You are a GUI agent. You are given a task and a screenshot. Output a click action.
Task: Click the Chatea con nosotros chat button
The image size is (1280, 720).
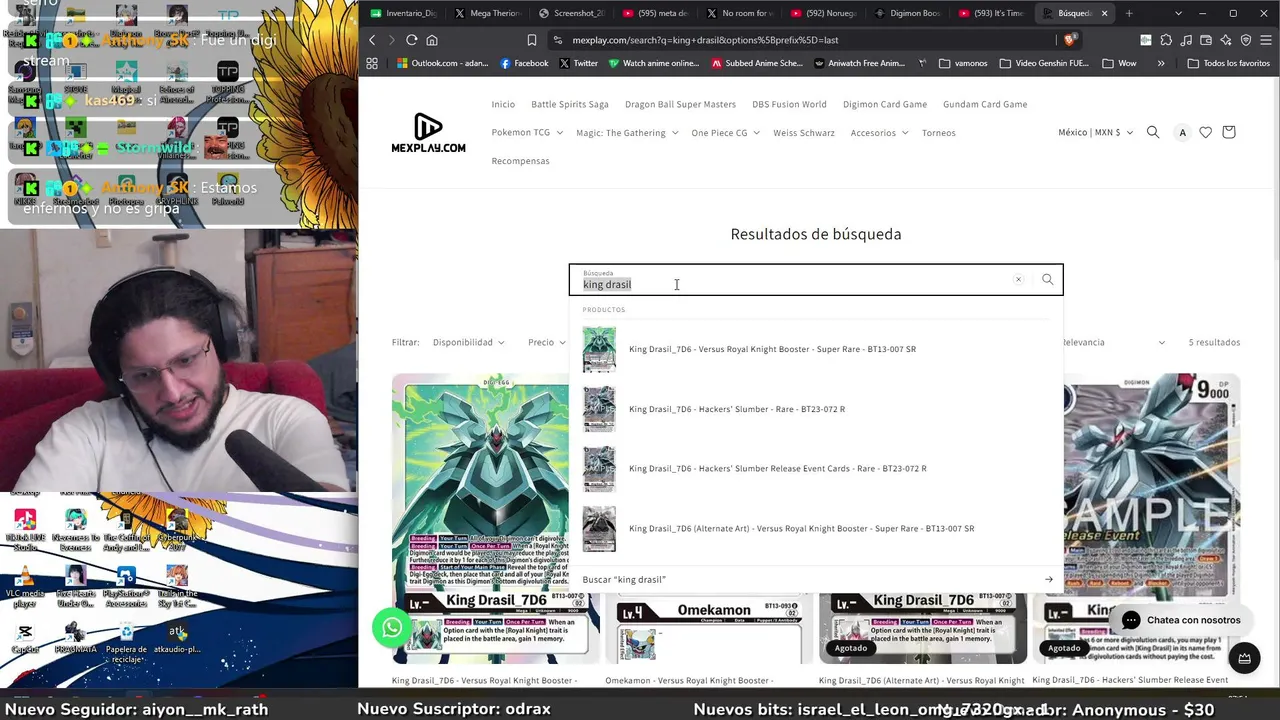[x=1181, y=620]
